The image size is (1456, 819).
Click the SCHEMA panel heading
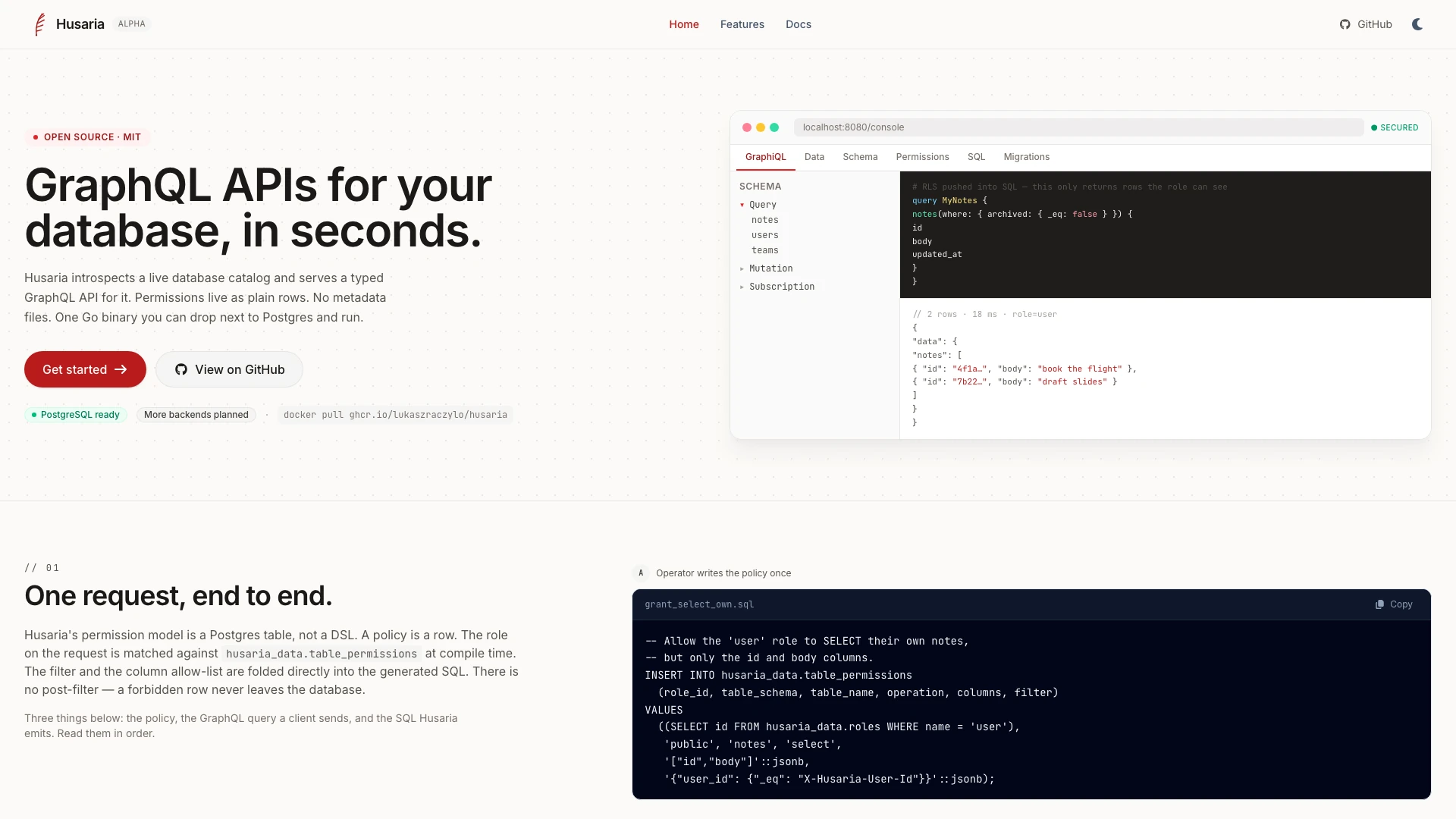pos(760,187)
